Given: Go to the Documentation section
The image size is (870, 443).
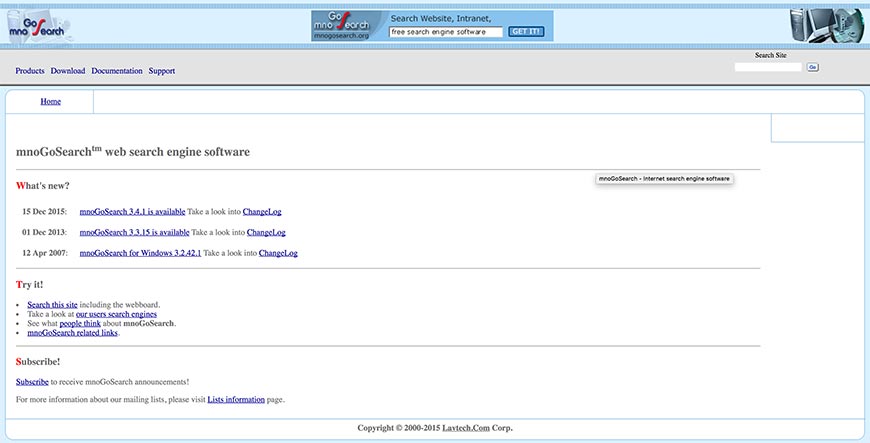Looking at the screenshot, I should [117, 71].
